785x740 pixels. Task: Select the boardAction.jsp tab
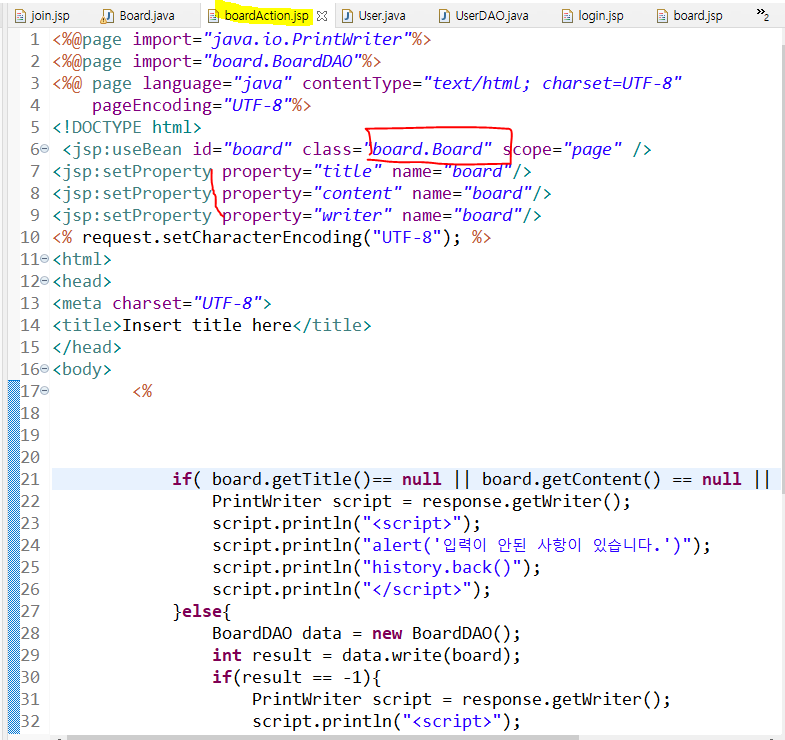coord(266,16)
